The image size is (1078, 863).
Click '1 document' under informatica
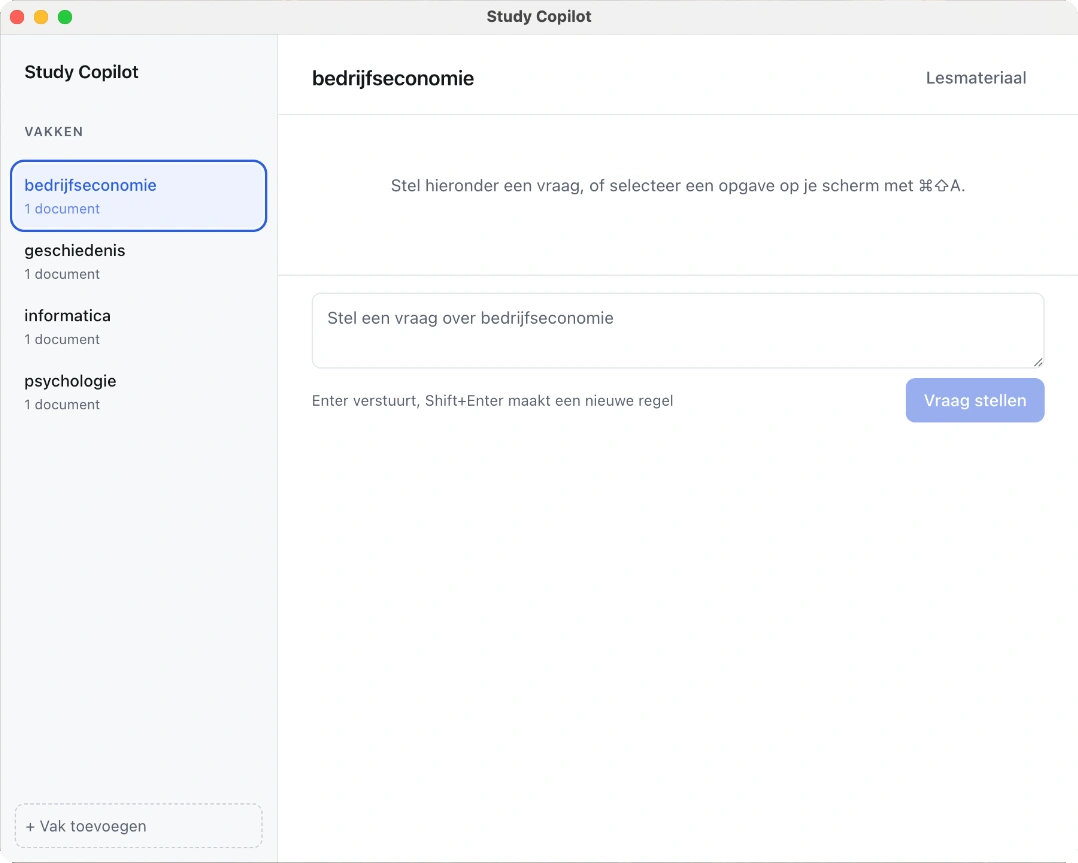tap(62, 339)
